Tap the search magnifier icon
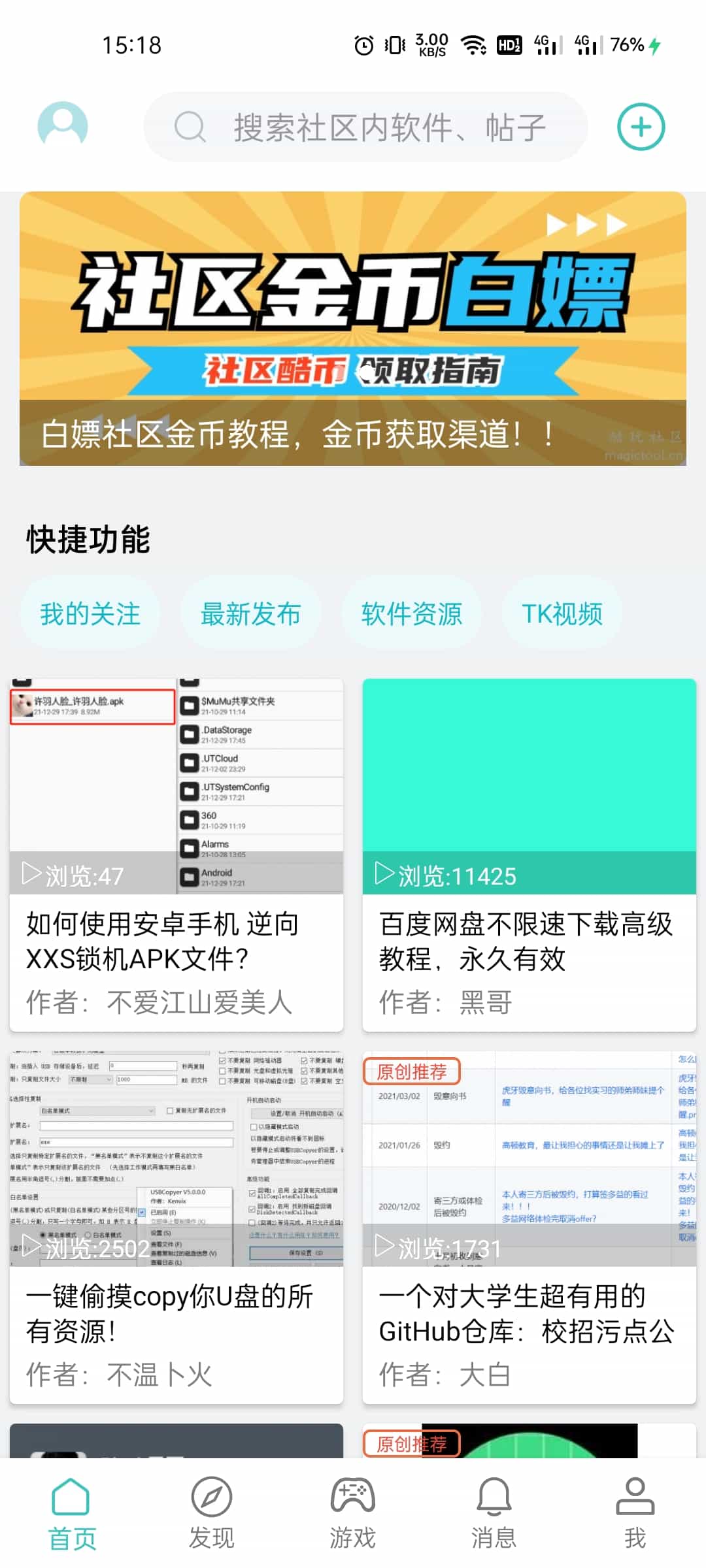Image resolution: width=706 pixels, height=1568 pixels. tap(190, 127)
